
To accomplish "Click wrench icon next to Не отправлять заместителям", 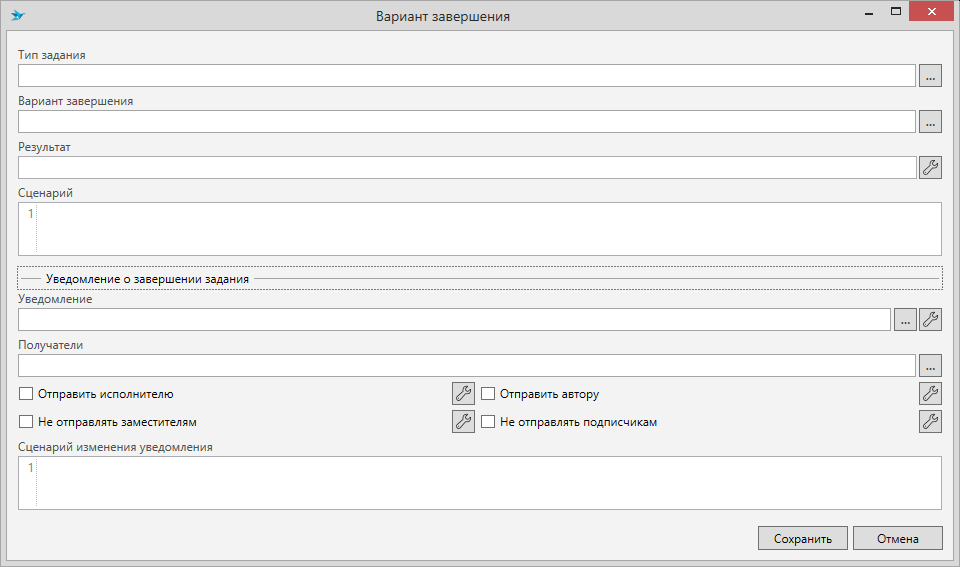I will point(463,422).
